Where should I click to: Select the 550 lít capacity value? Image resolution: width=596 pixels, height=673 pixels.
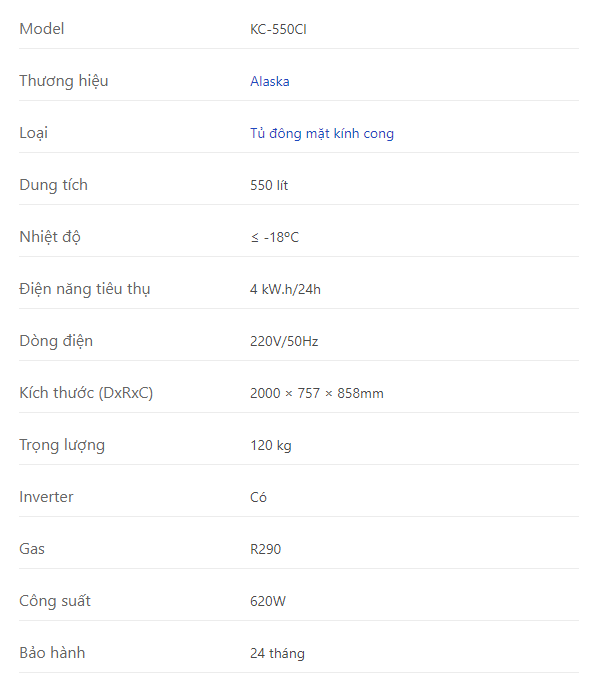269,185
